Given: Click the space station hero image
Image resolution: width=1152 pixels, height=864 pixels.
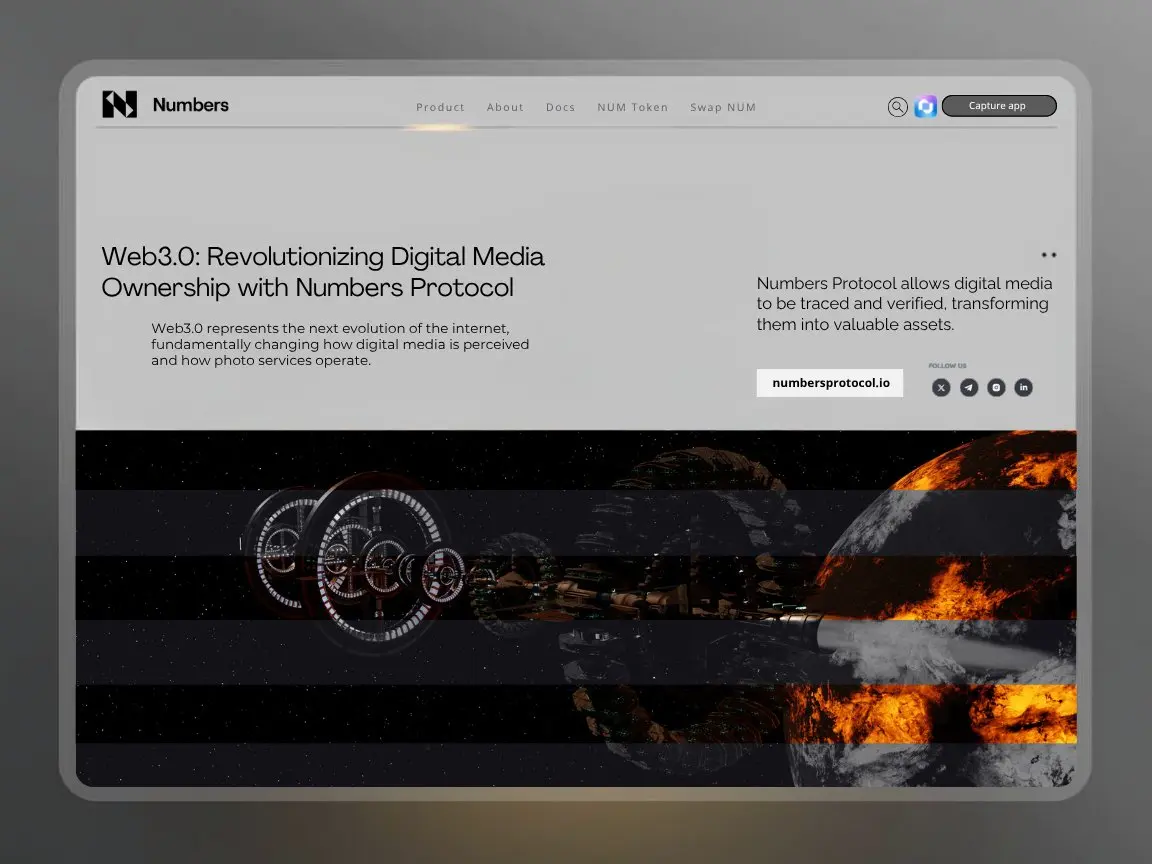Looking at the screenshot, I should (x=576, y=608).
